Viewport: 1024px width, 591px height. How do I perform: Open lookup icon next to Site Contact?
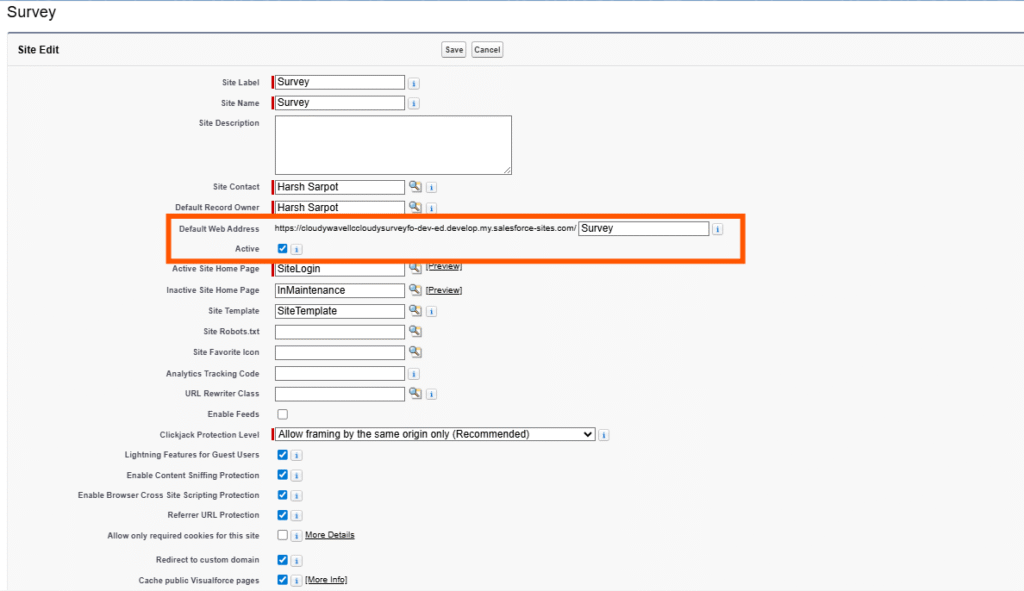point(415,187)
